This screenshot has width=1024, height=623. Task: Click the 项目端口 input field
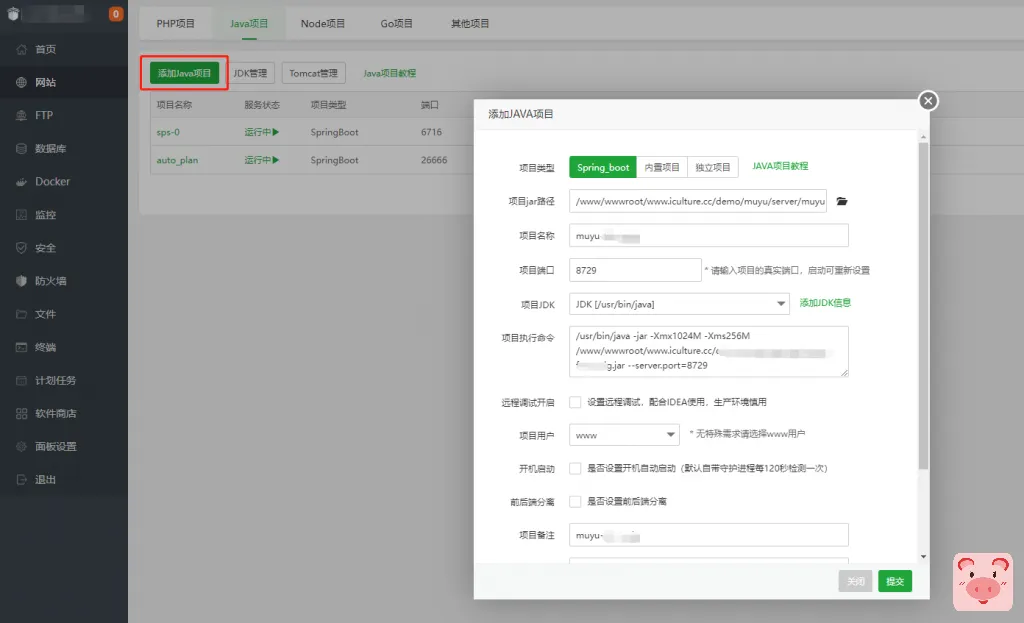coord(635,270)
